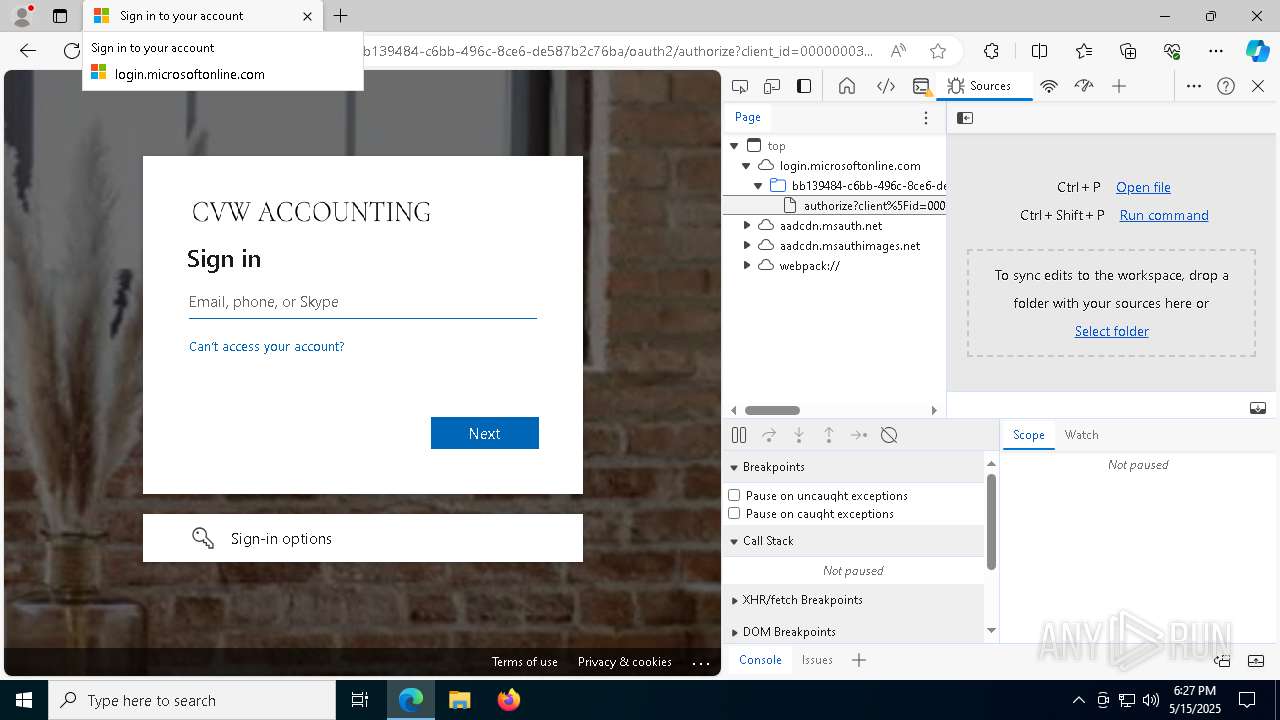Open Edge Extensions puzzle icon
1280x720 pixels.
tap(991, 51)
